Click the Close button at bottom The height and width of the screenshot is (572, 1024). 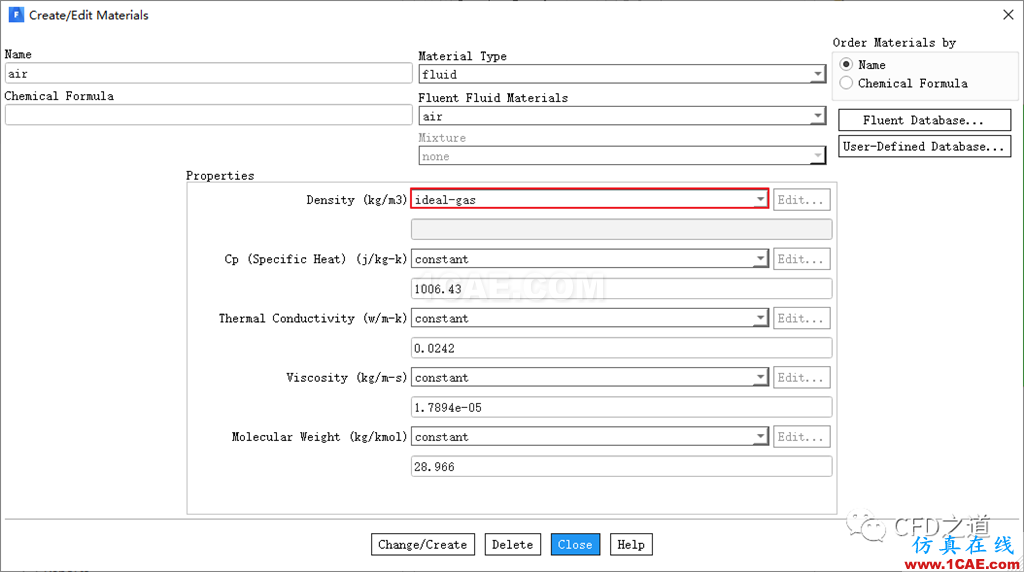(x=575, y=545)
